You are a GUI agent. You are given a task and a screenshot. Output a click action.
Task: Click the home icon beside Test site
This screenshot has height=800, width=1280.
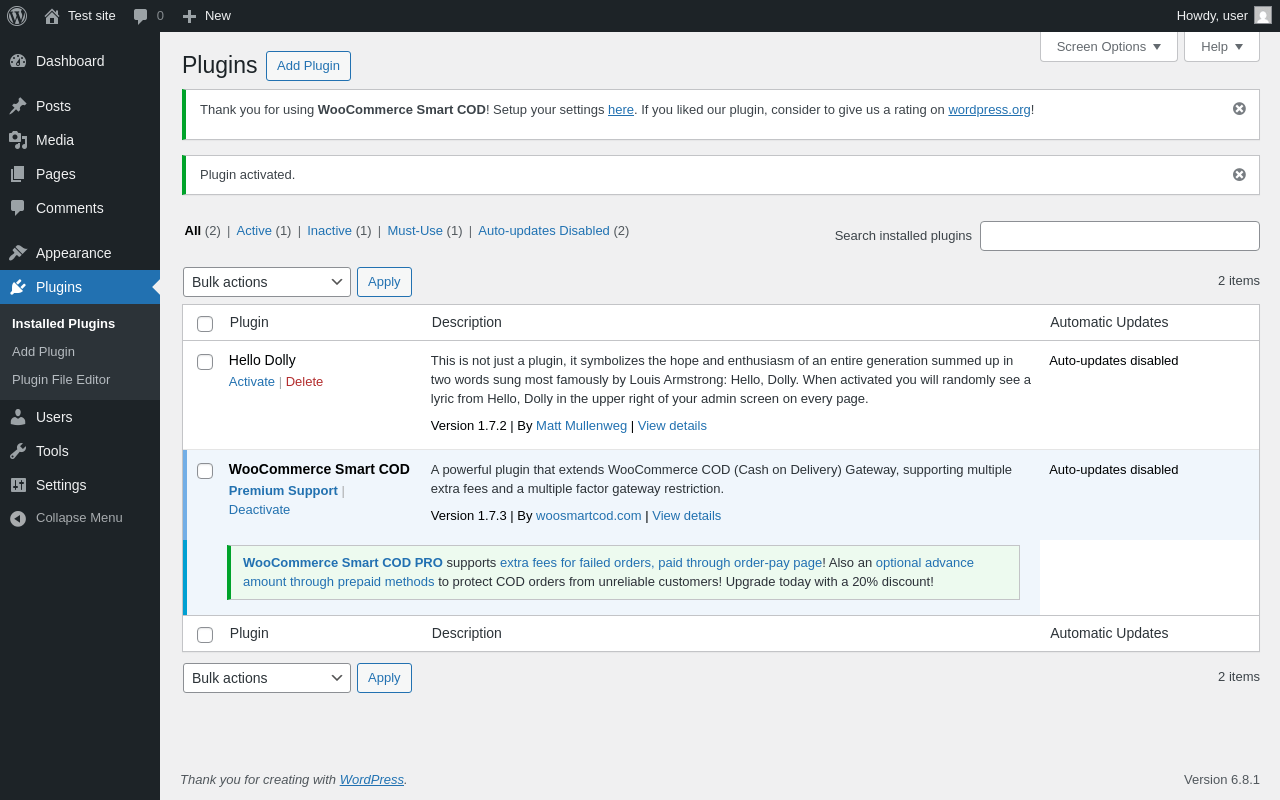(52, 16)
